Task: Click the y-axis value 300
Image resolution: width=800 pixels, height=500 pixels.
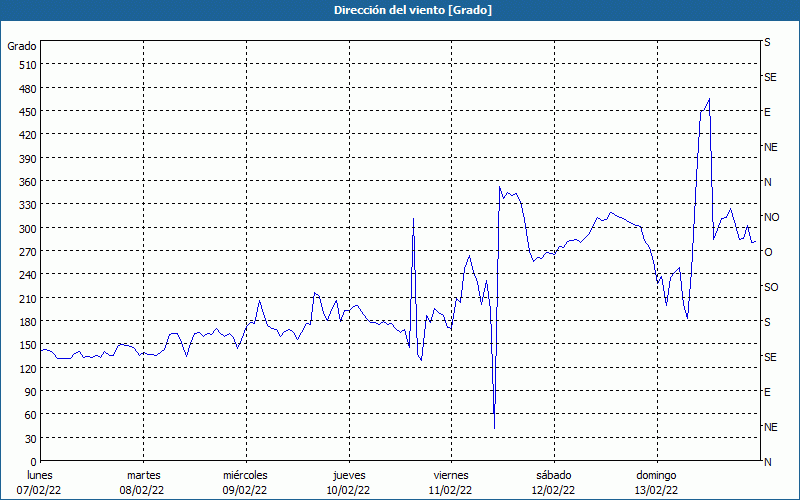Action: click(28, 229)
